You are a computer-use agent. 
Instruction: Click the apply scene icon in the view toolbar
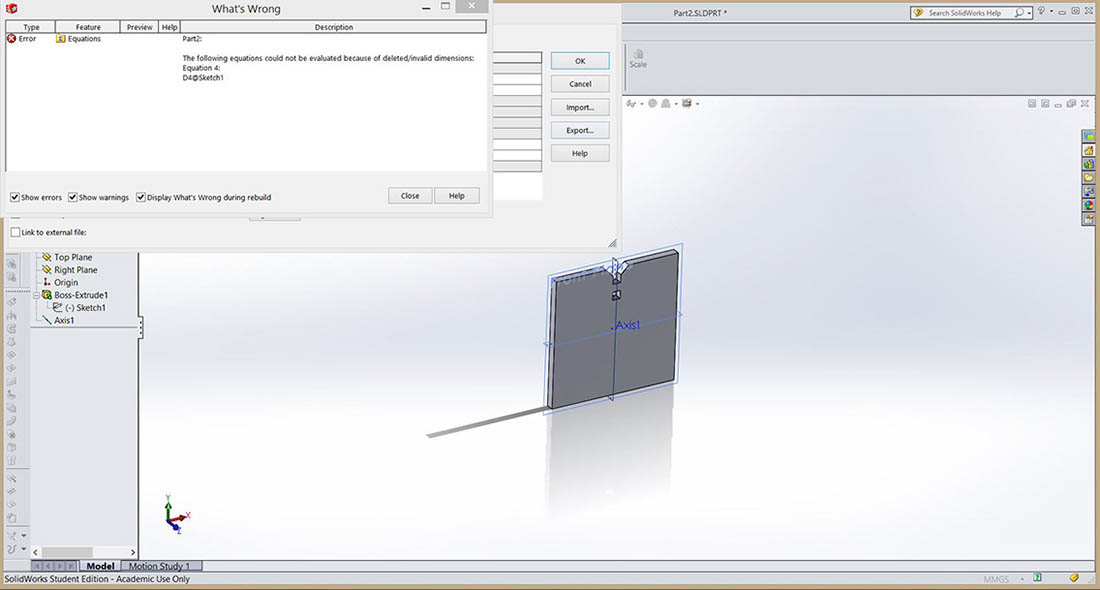point(666,103)
